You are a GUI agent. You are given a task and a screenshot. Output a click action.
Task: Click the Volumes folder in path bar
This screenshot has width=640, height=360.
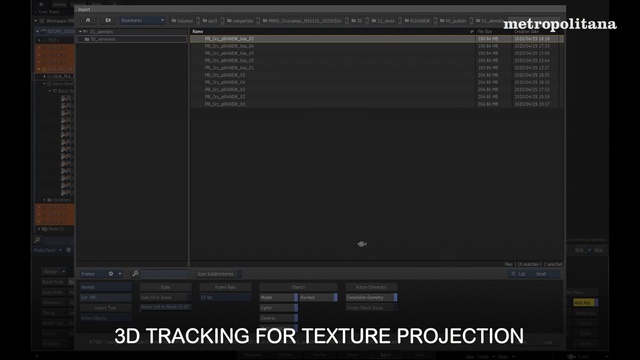[x=182, y=20]
